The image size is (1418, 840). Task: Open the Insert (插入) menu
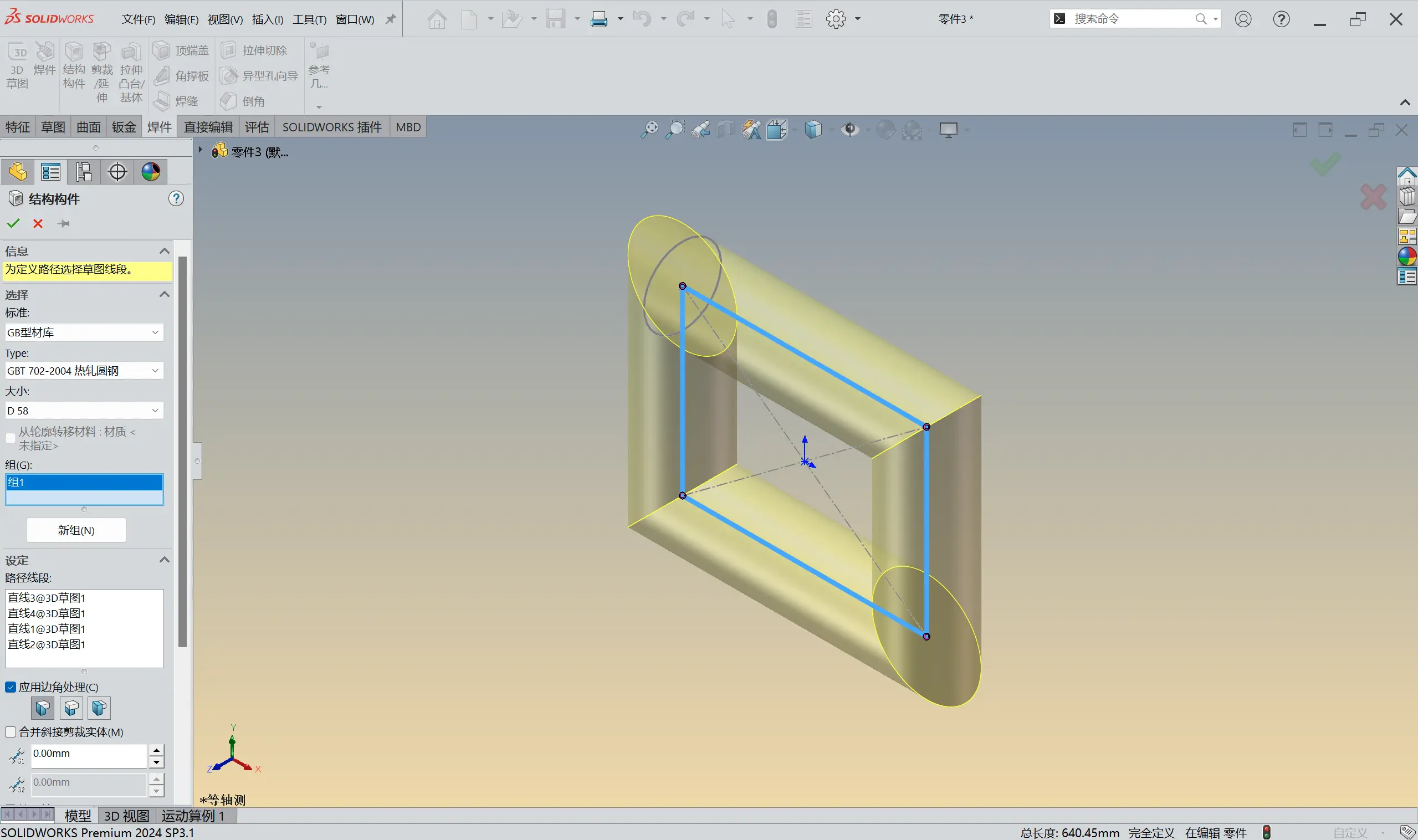pyautogui.click(x=267, y=19)
